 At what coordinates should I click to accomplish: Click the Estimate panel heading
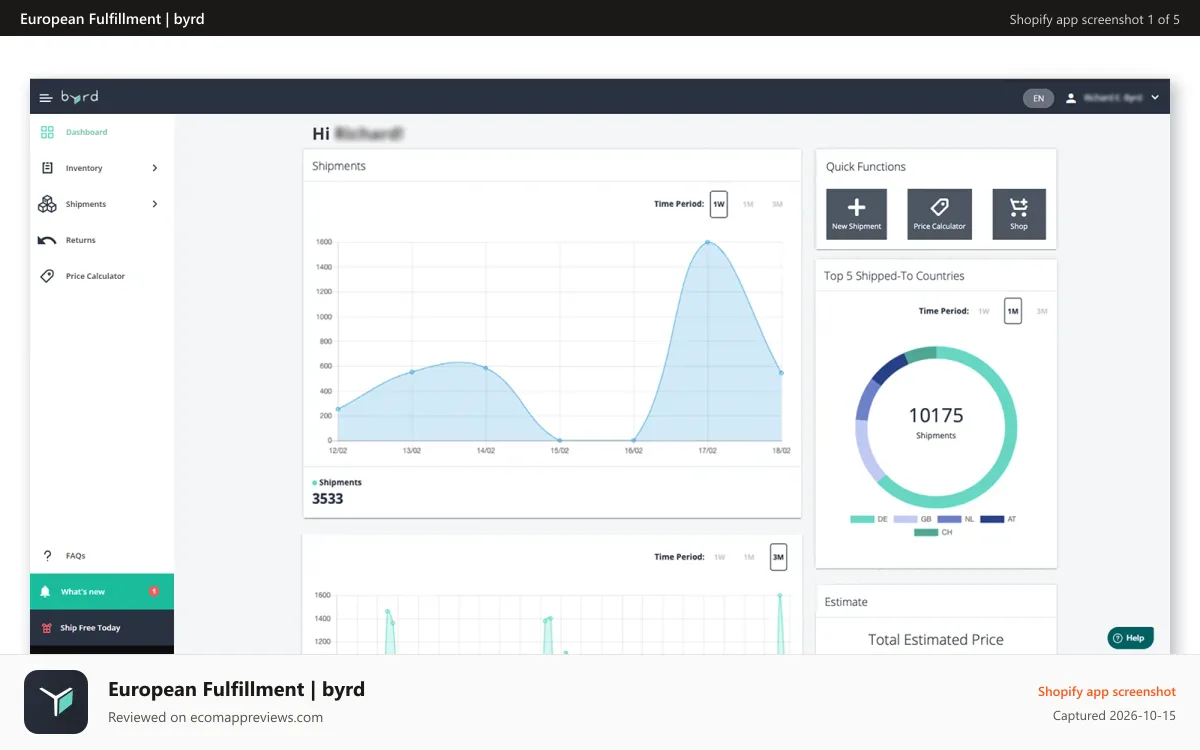pos(846,602)
